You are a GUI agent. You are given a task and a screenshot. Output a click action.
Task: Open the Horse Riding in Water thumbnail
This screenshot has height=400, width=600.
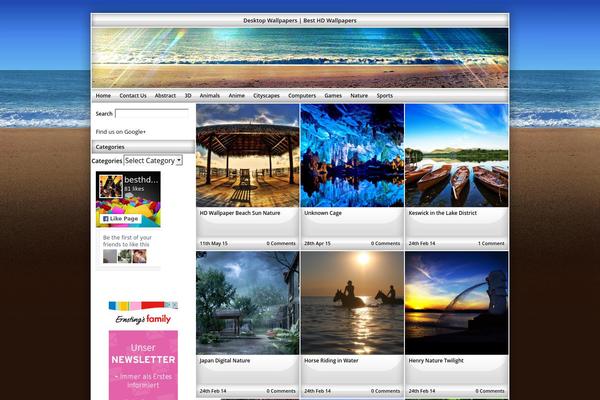(352, 303)
